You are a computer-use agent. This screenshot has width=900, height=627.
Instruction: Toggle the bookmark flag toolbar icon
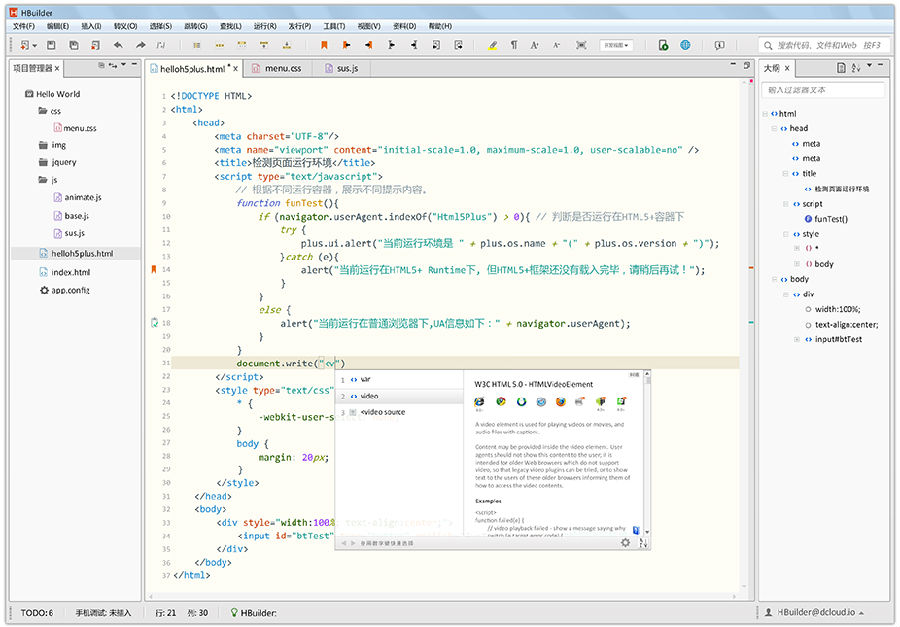click(324, 45)
